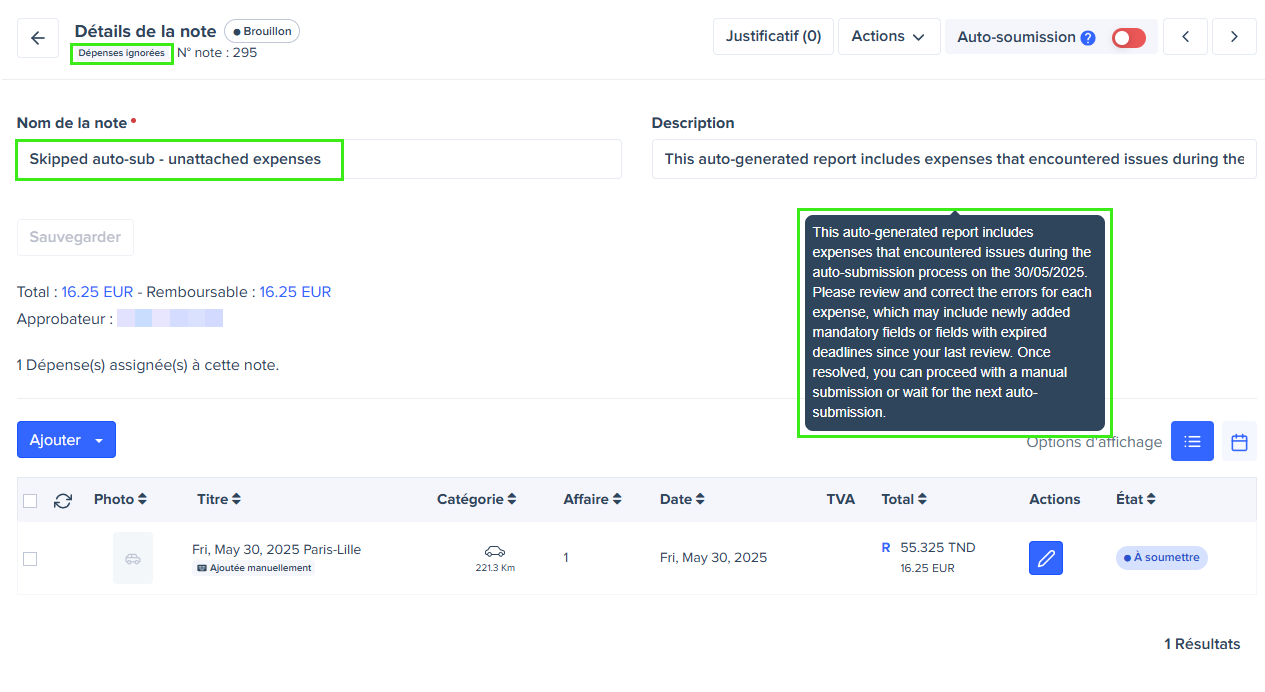Click the Brouillon status badge
The width and height of the screenshot is (1265, 692).
click(262, 31)
